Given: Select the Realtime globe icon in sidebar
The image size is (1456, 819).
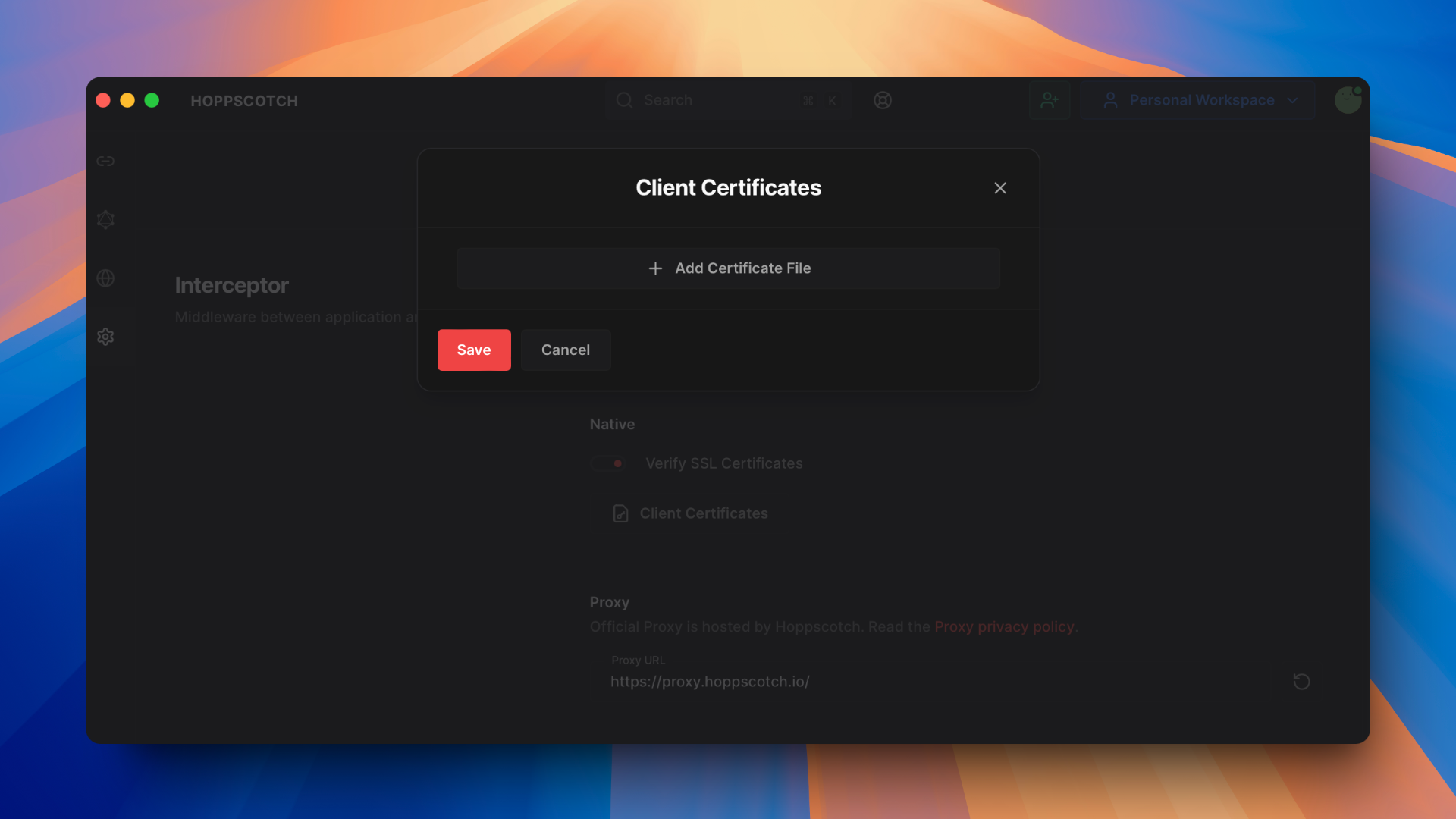Looking at the screenshot, I should click(x=105, y=278).
